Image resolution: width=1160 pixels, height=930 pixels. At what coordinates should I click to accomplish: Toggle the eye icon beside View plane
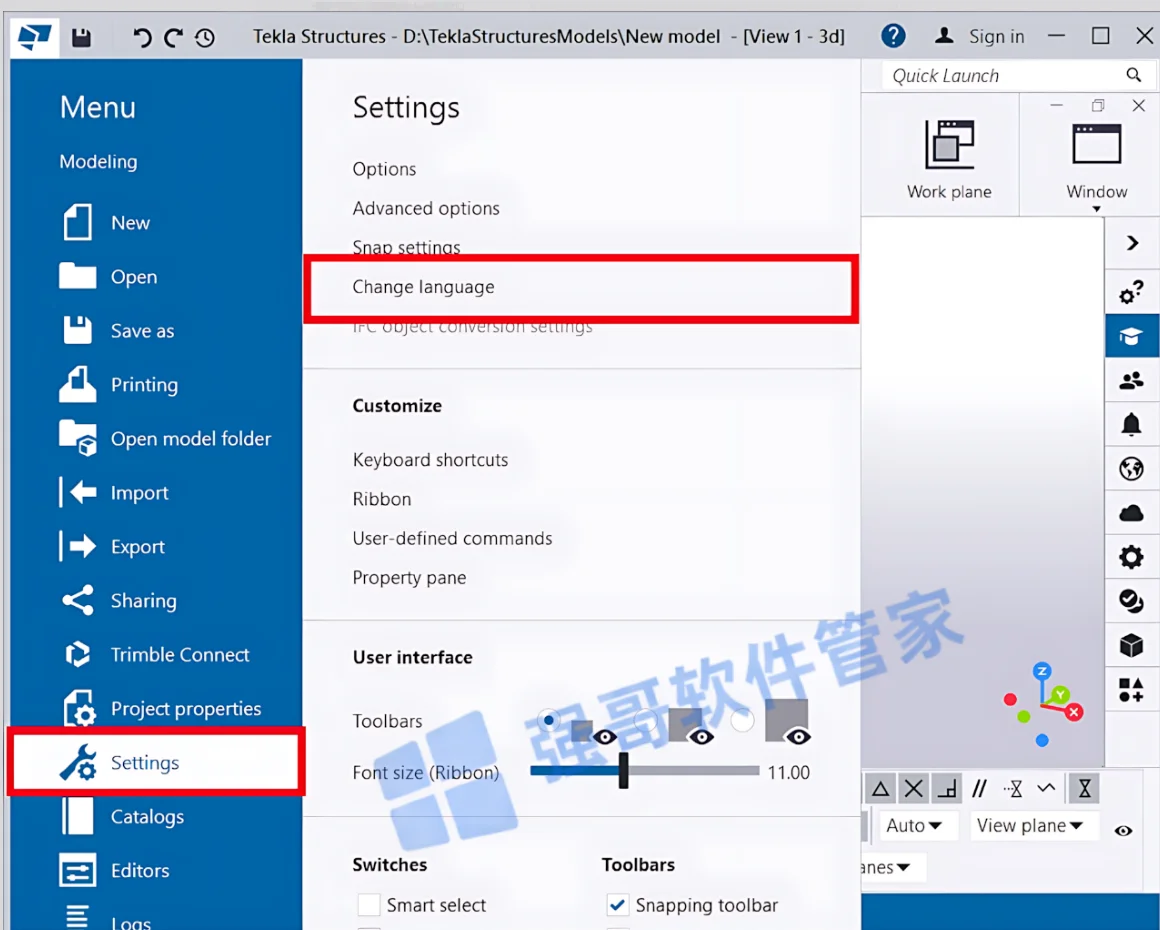pyautogui.click(x=1123, y=830)
